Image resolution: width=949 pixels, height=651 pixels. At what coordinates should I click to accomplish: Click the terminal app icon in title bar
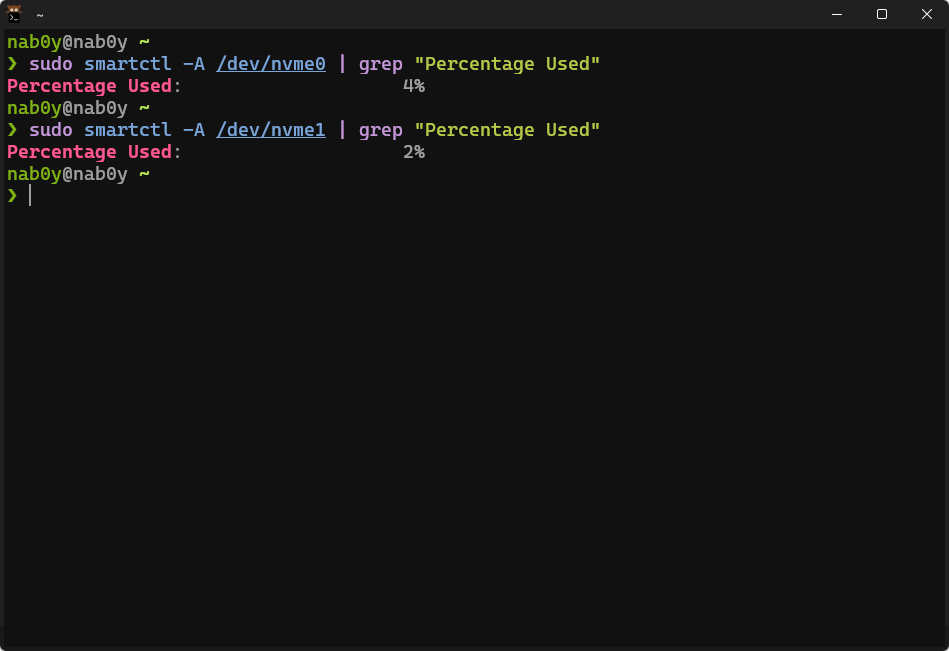tap(15, 14)
